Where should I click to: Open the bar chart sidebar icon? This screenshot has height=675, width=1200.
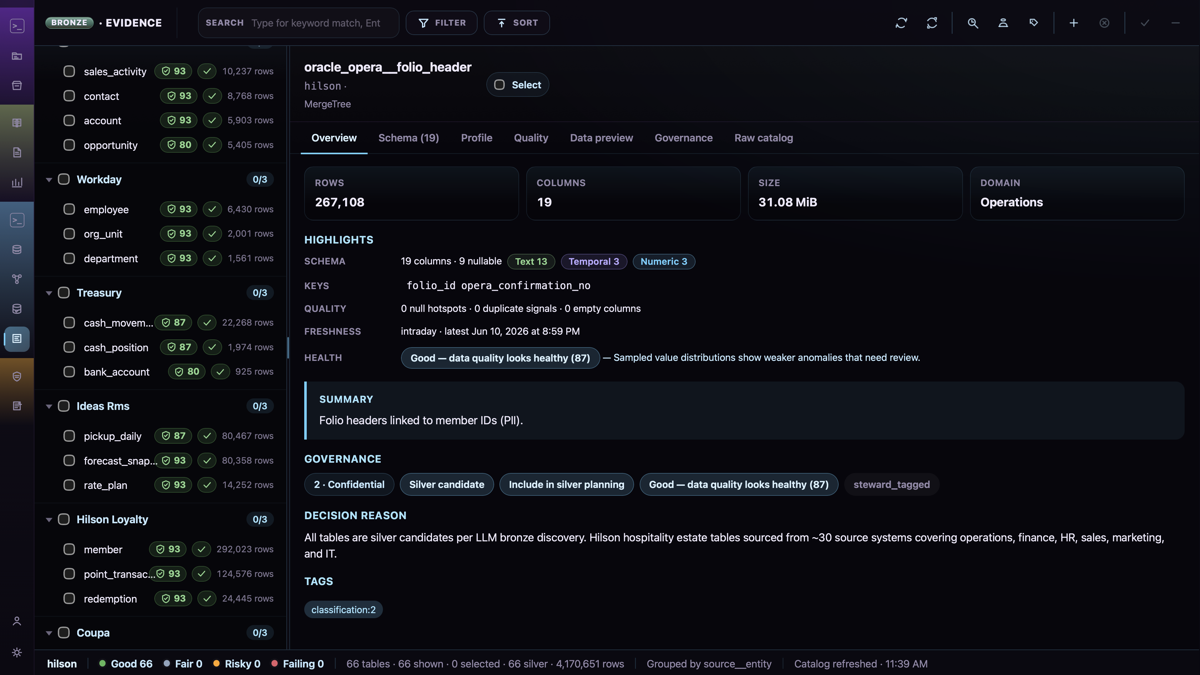[17, 183]
